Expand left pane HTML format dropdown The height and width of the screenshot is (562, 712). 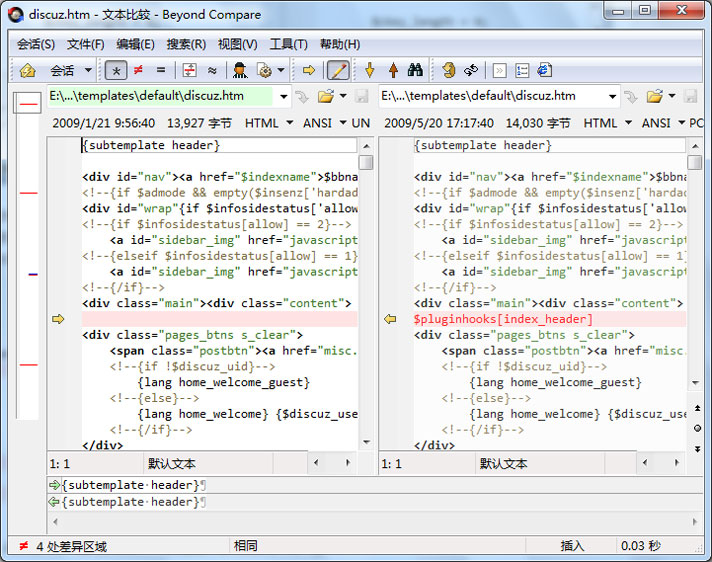pos(289,123)
